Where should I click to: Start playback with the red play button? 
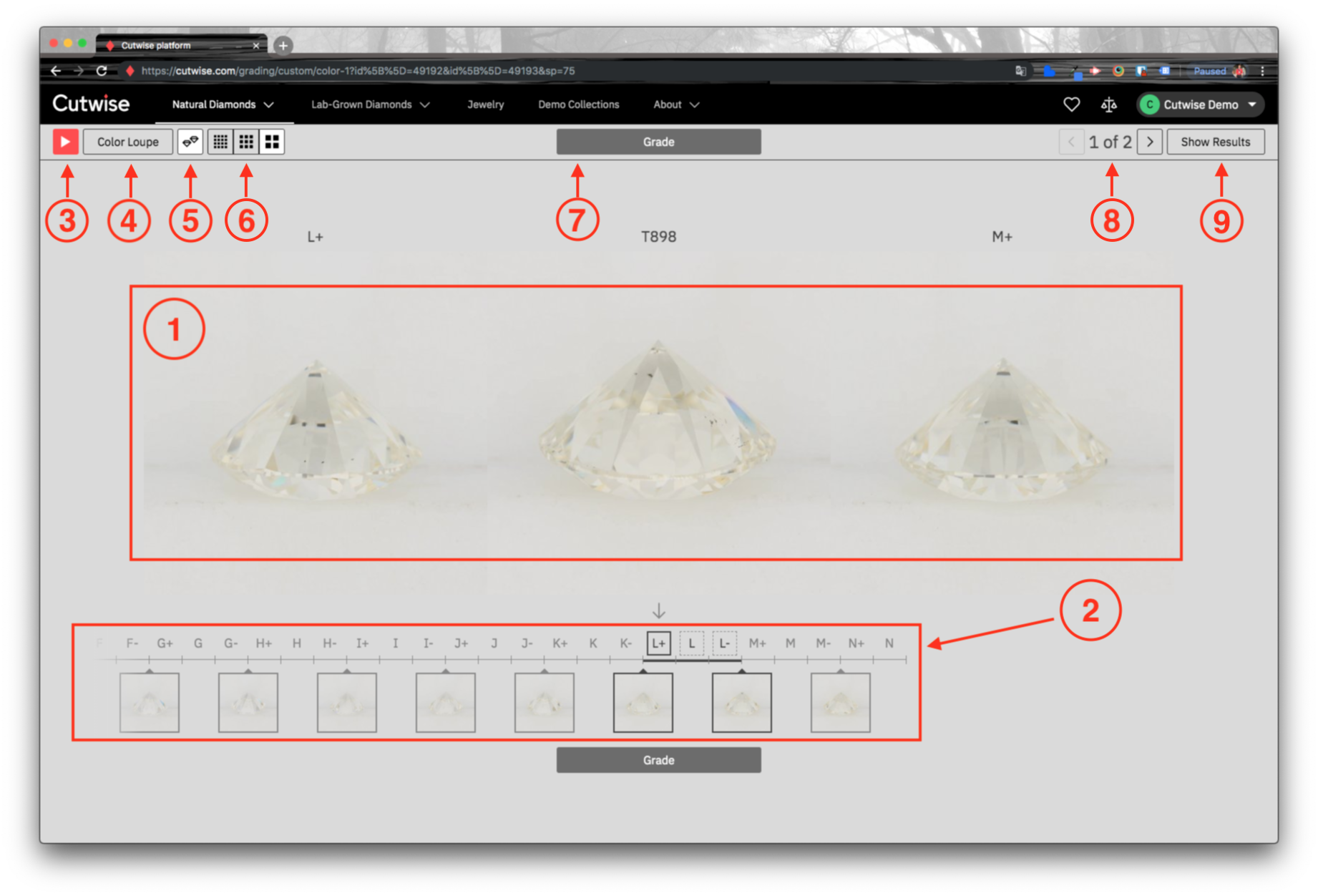pyautogui.click(x=65, y=142)
